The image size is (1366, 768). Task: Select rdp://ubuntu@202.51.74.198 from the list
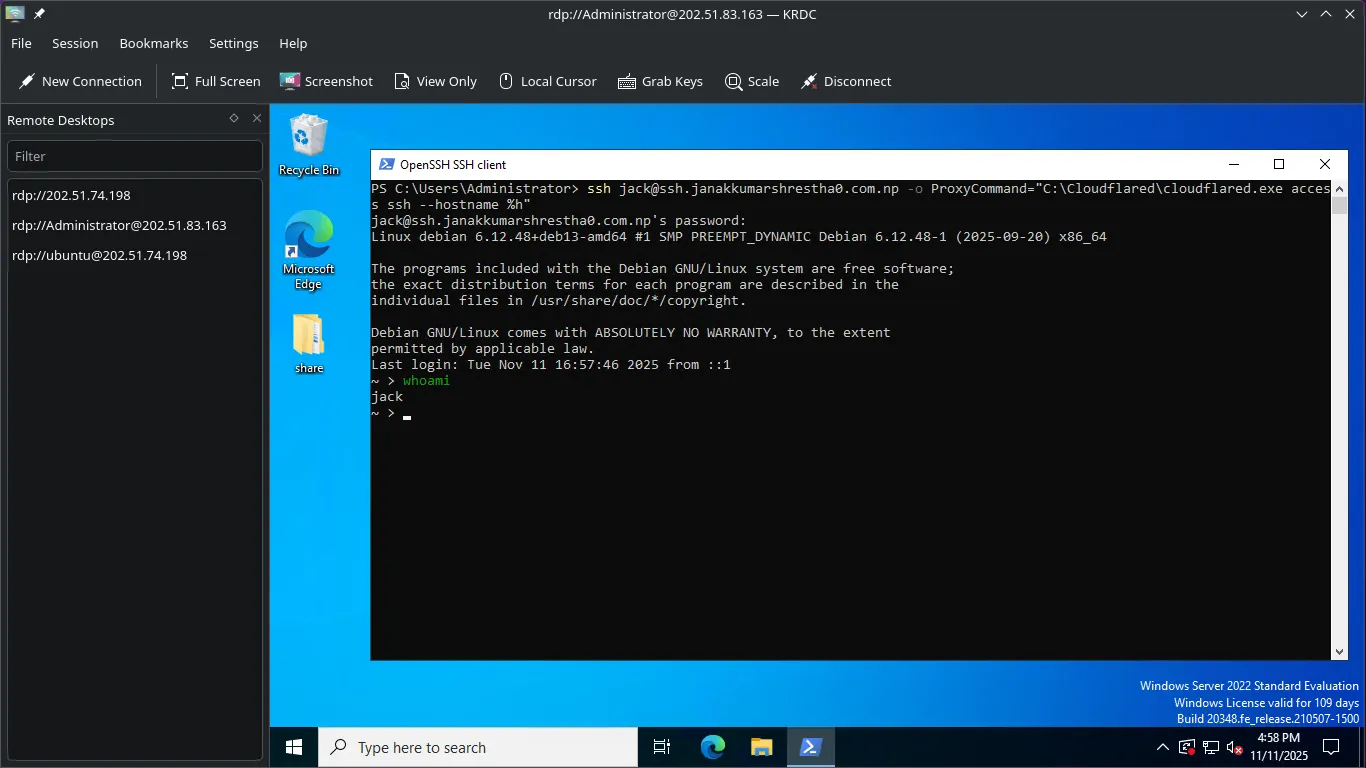coord(100,256)
